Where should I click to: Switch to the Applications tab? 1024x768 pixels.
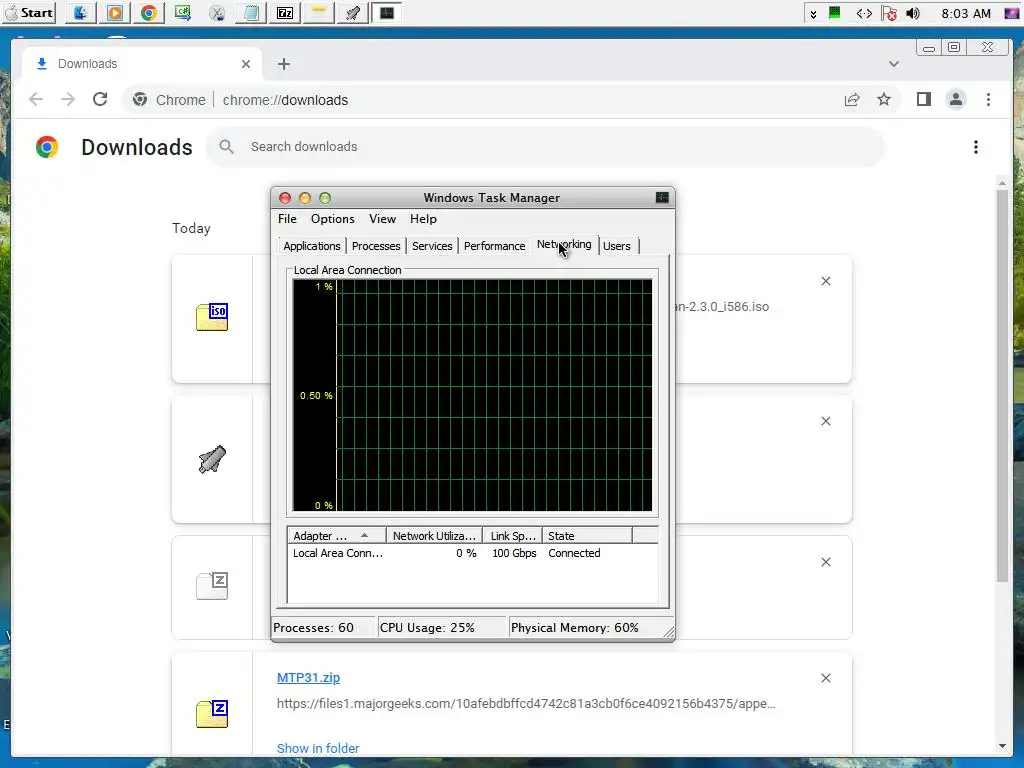312,246
